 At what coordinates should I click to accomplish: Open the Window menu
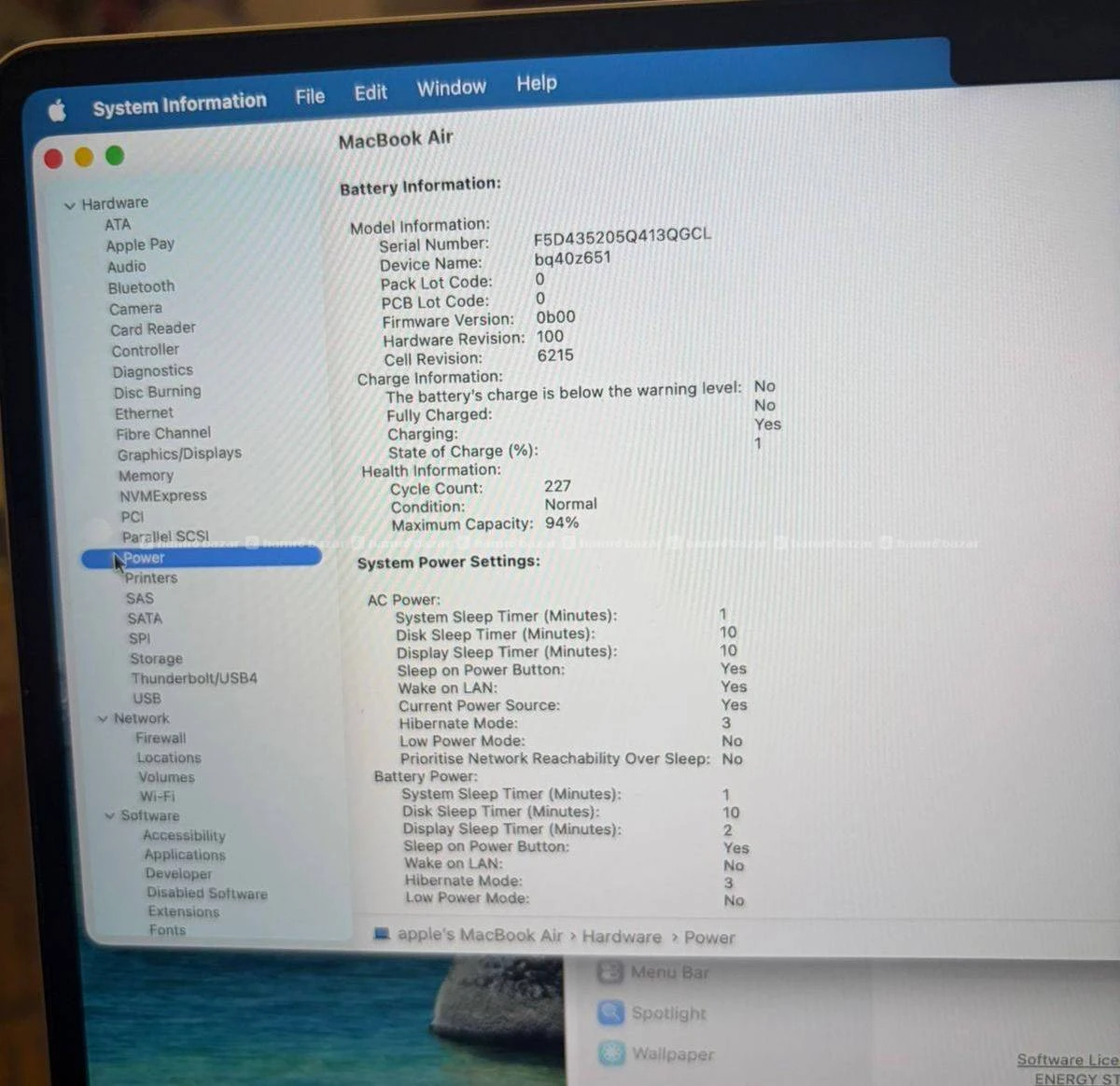[x=451, y=88]
